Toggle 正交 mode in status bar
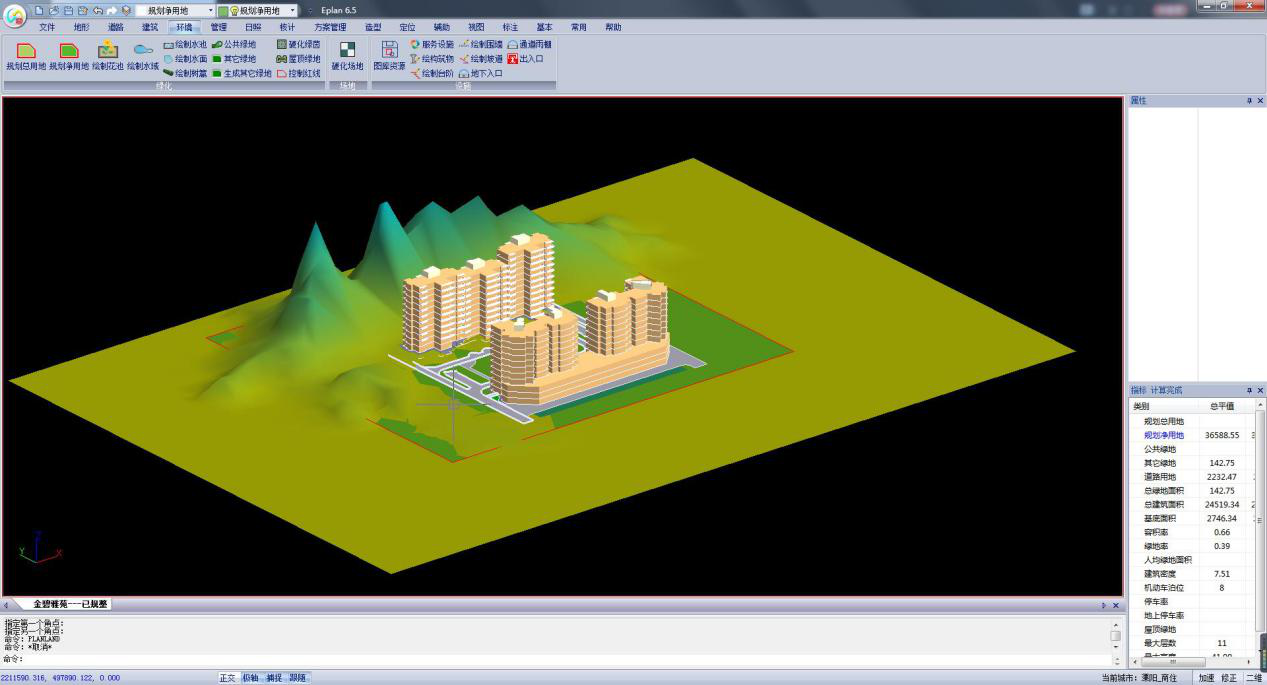The height and width of the screenshot is (685, 1267). [x=228, y=678]
